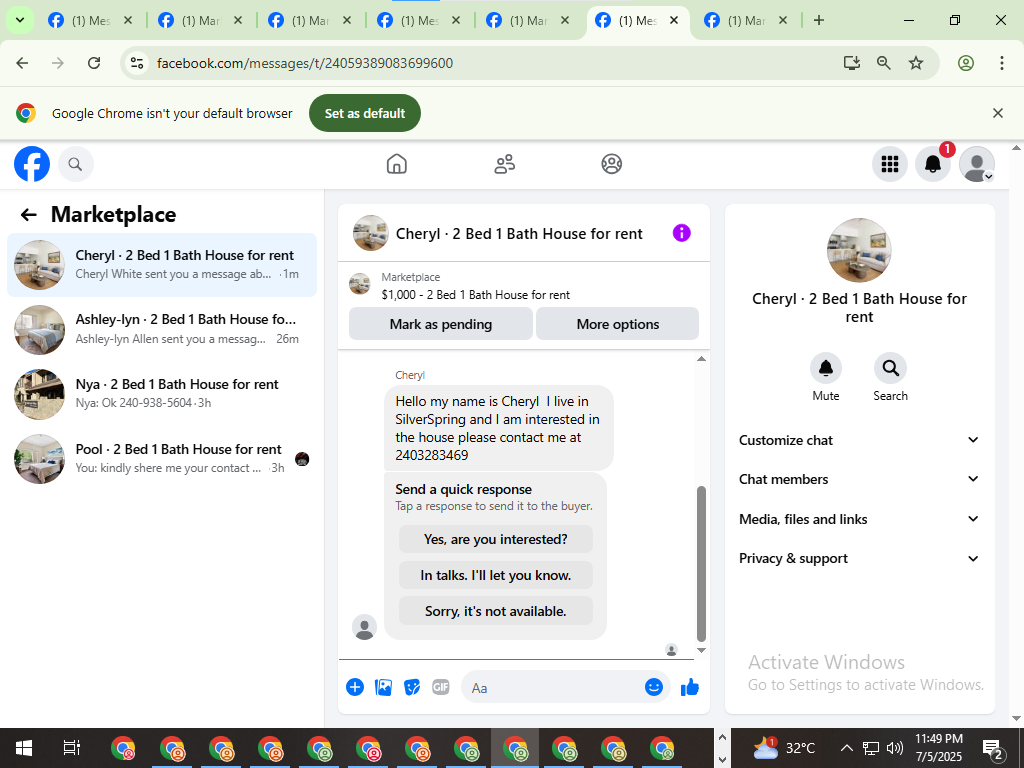Viewport: 1024px width, 768px height.
Task: Choose a sticker in composer
Action: pyautogui.click(x=412, y=687)
